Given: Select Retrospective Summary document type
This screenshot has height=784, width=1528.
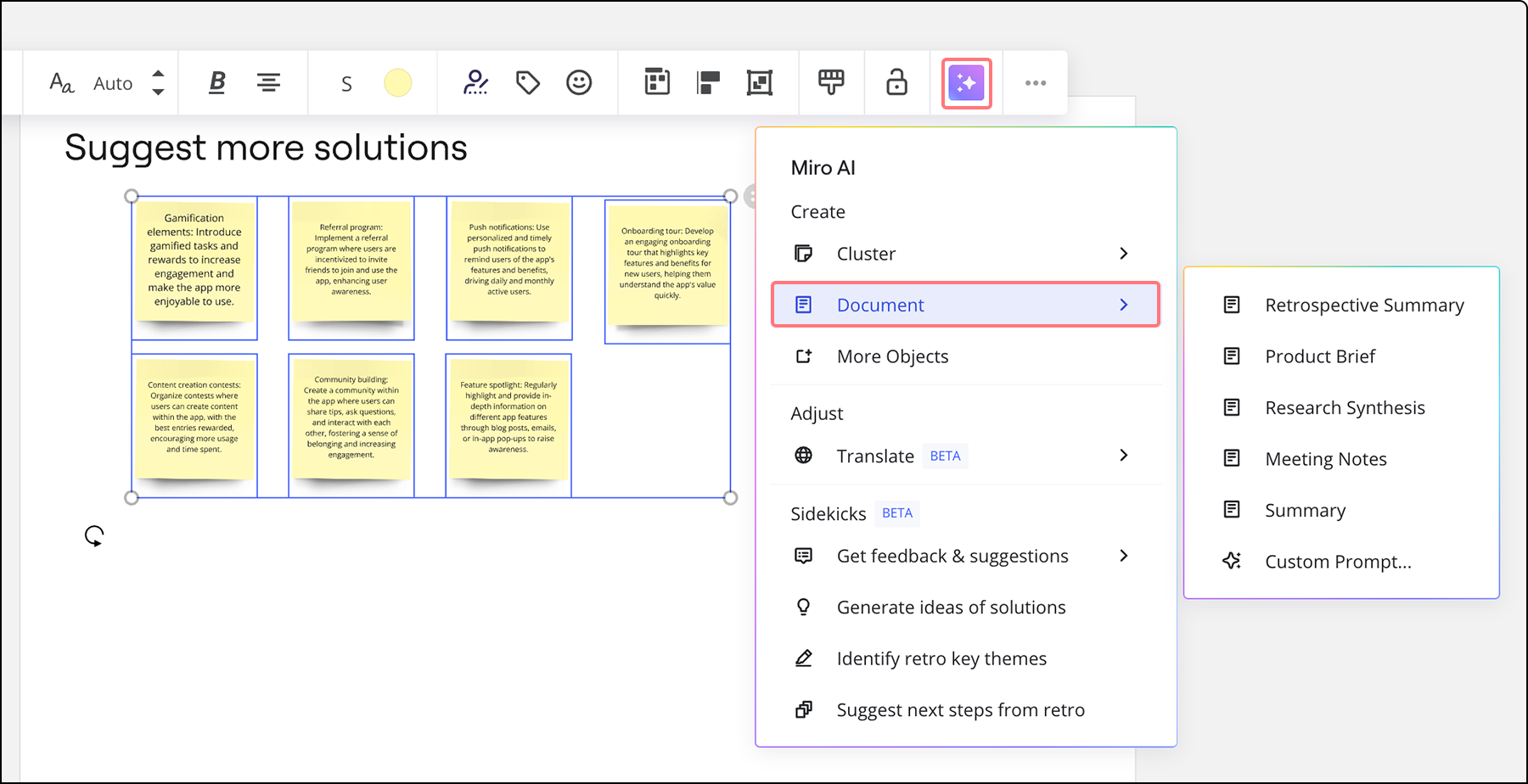Looking at the screenshot, I should (1363, 305).
